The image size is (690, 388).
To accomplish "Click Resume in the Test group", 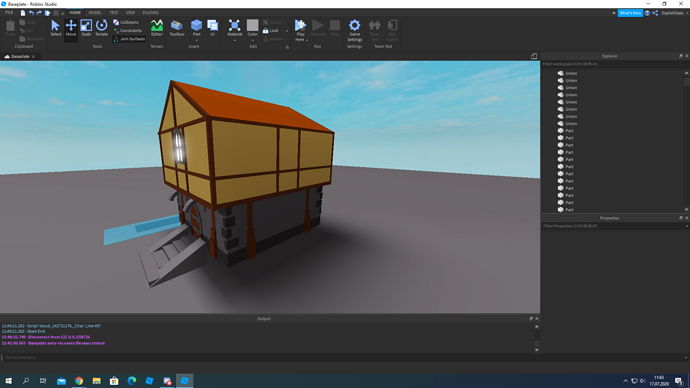I will click(318, 28).
